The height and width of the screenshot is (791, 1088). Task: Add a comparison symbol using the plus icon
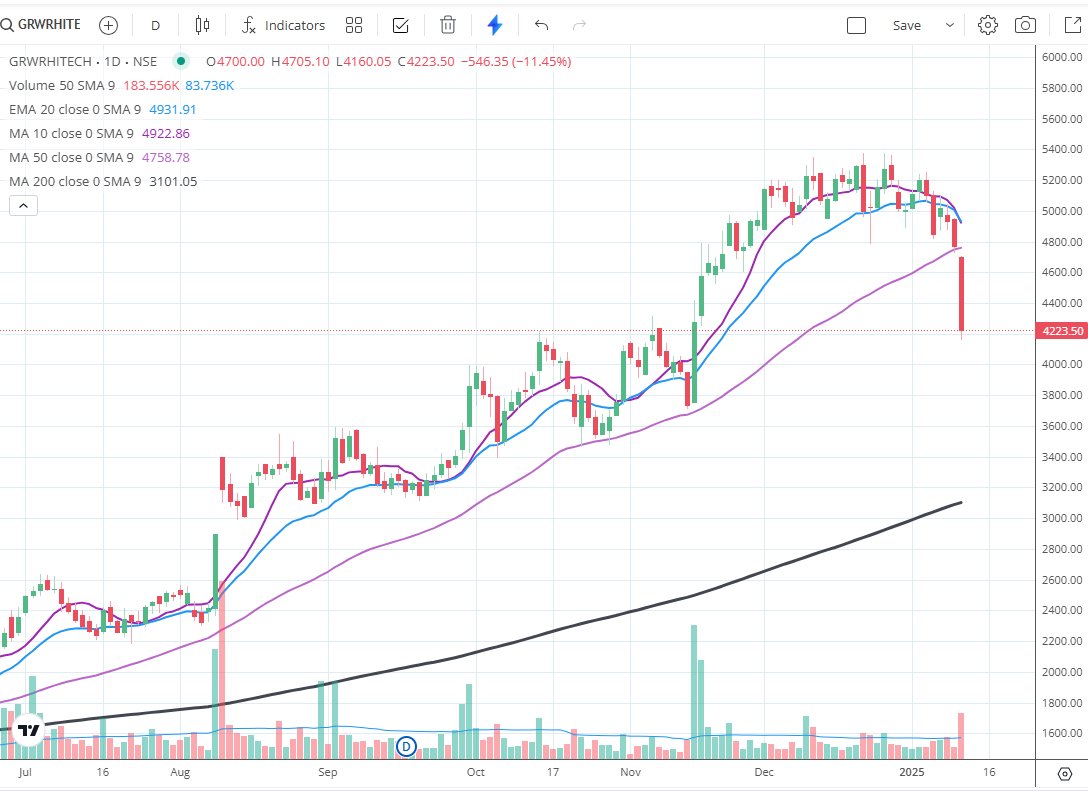point(107,24)
